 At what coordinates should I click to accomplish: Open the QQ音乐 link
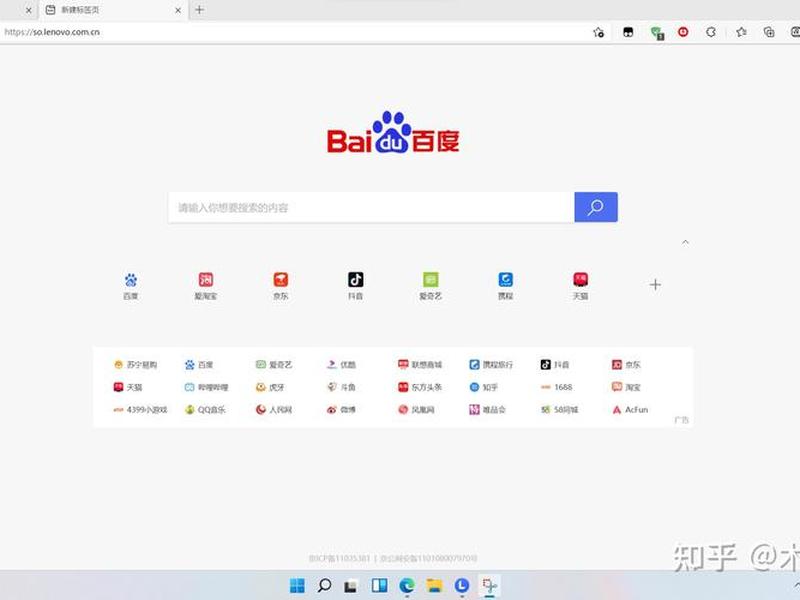click(x=205, y=410)
